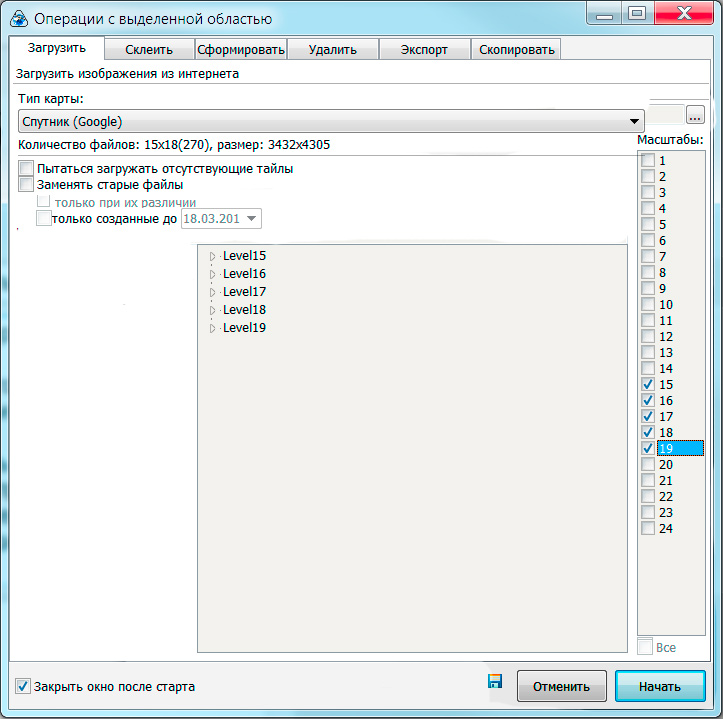This screenshot has width=723, height=719.
Task: Expand the Level15 tree node
Action: pyautogui.click(x=212, y=257)
